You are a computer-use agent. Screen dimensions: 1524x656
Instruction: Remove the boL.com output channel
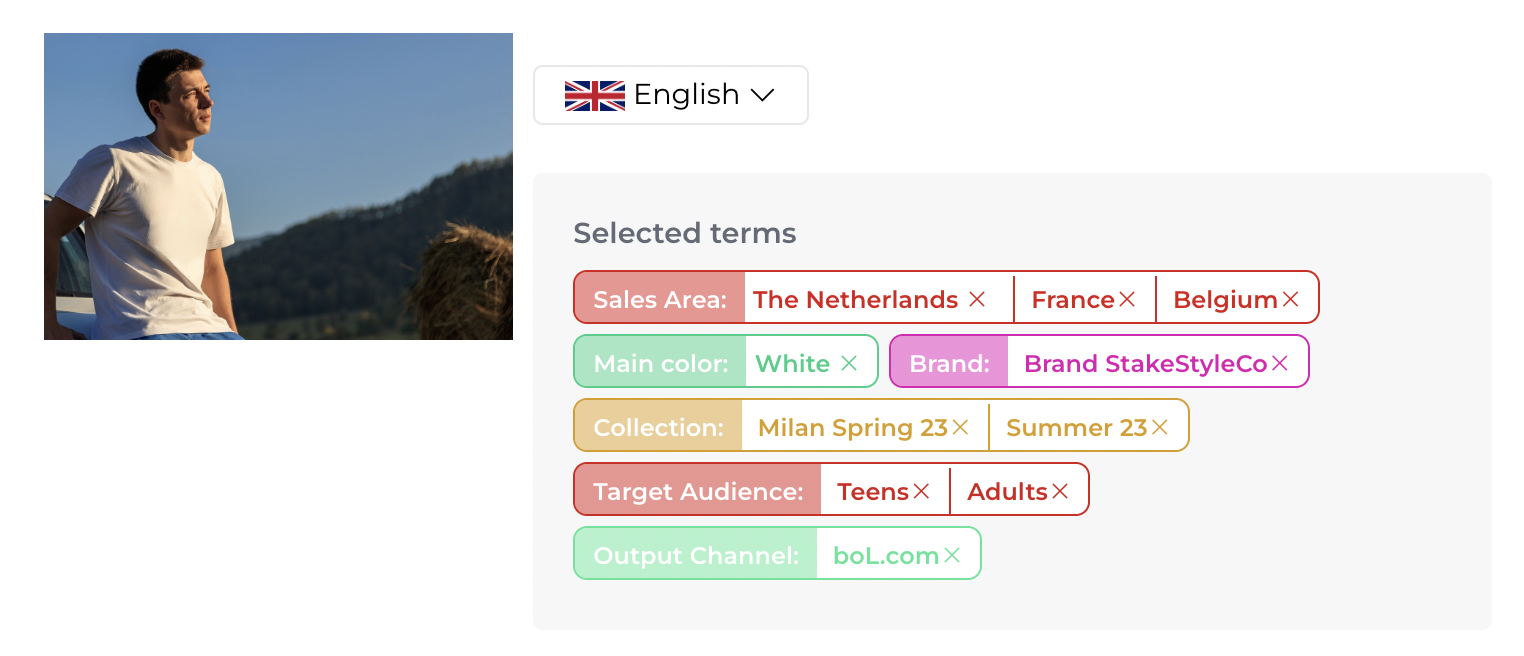(951, 555)
